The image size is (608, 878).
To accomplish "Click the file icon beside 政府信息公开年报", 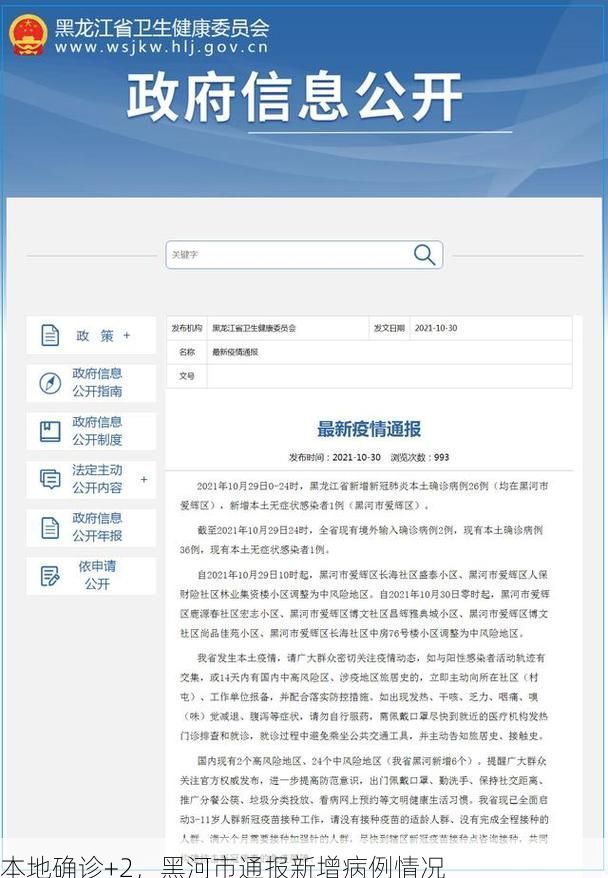I will pos(50,527).
